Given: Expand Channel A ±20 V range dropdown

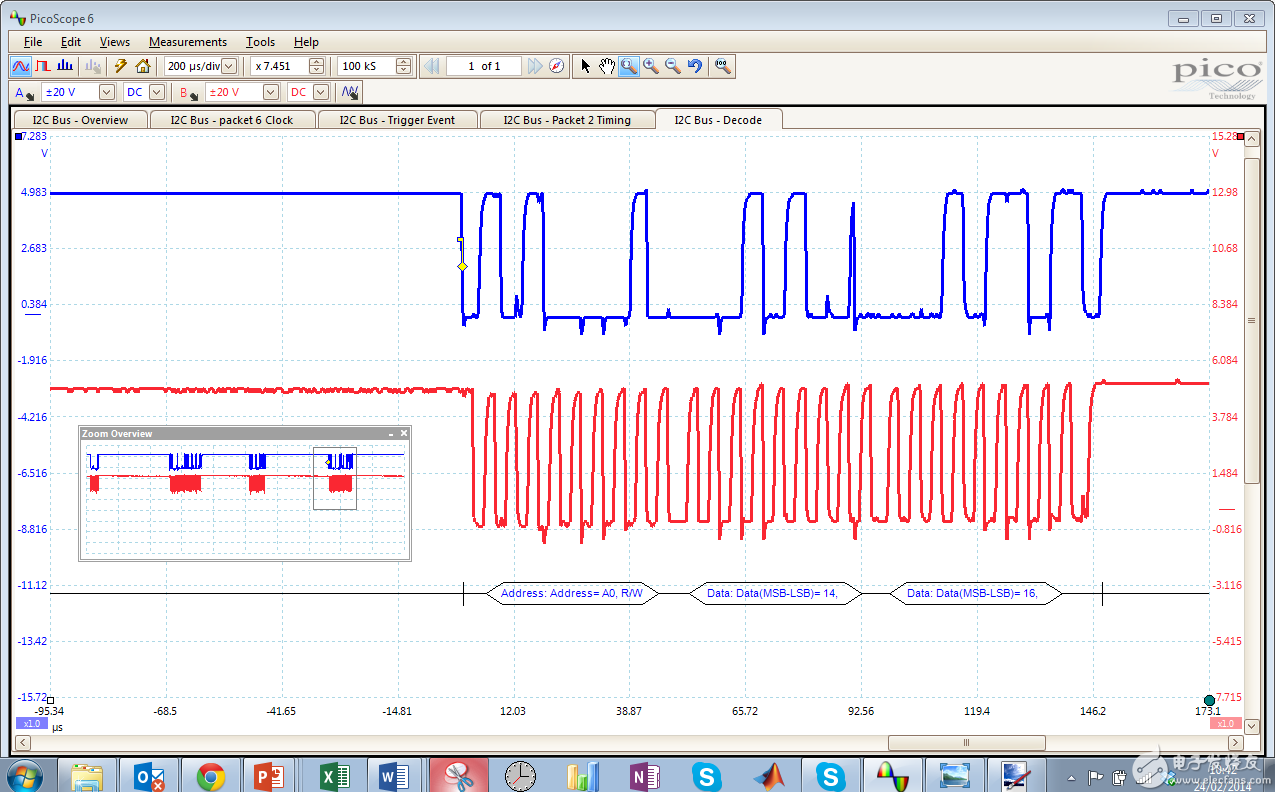Looking at the screenshot, I should [107, 92].
